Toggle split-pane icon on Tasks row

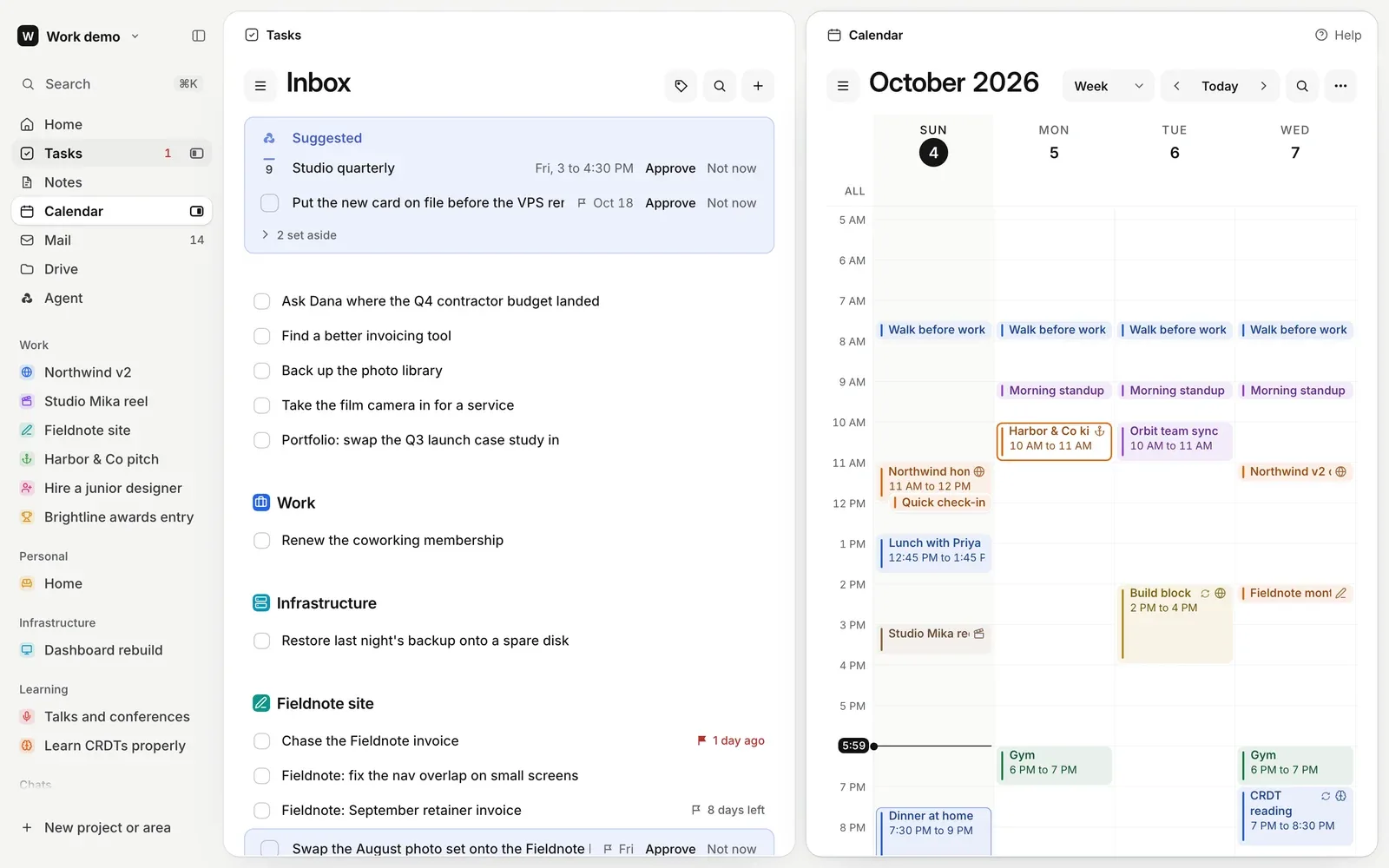click(197, 154)
